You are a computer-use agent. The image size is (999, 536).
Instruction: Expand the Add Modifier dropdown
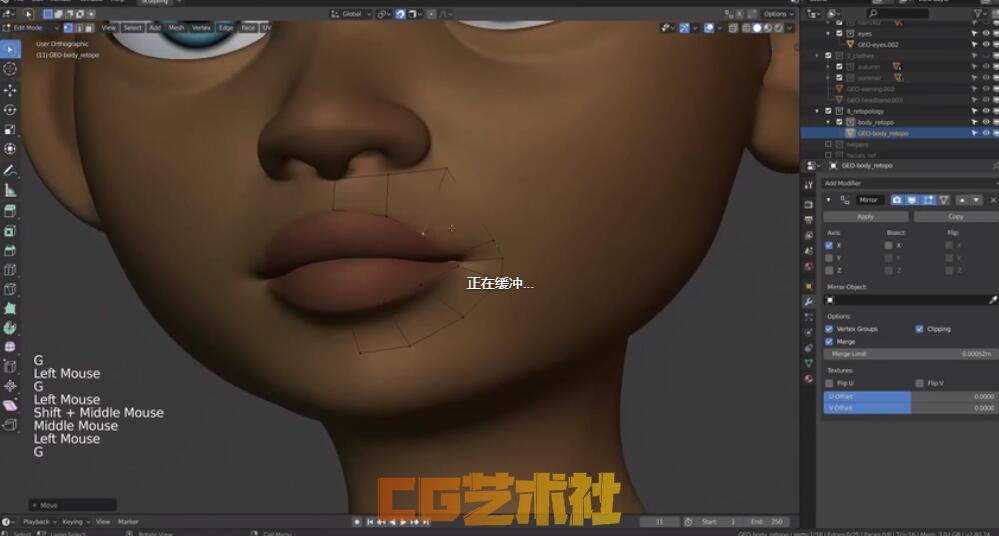(911, 183)
